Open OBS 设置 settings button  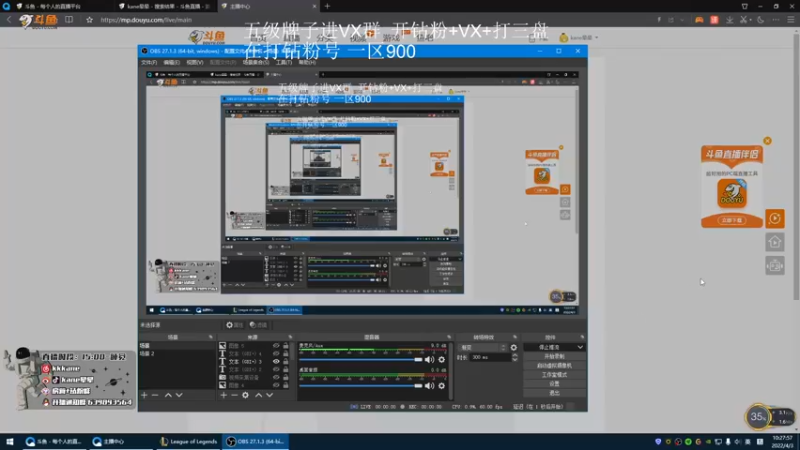[554, 384]
